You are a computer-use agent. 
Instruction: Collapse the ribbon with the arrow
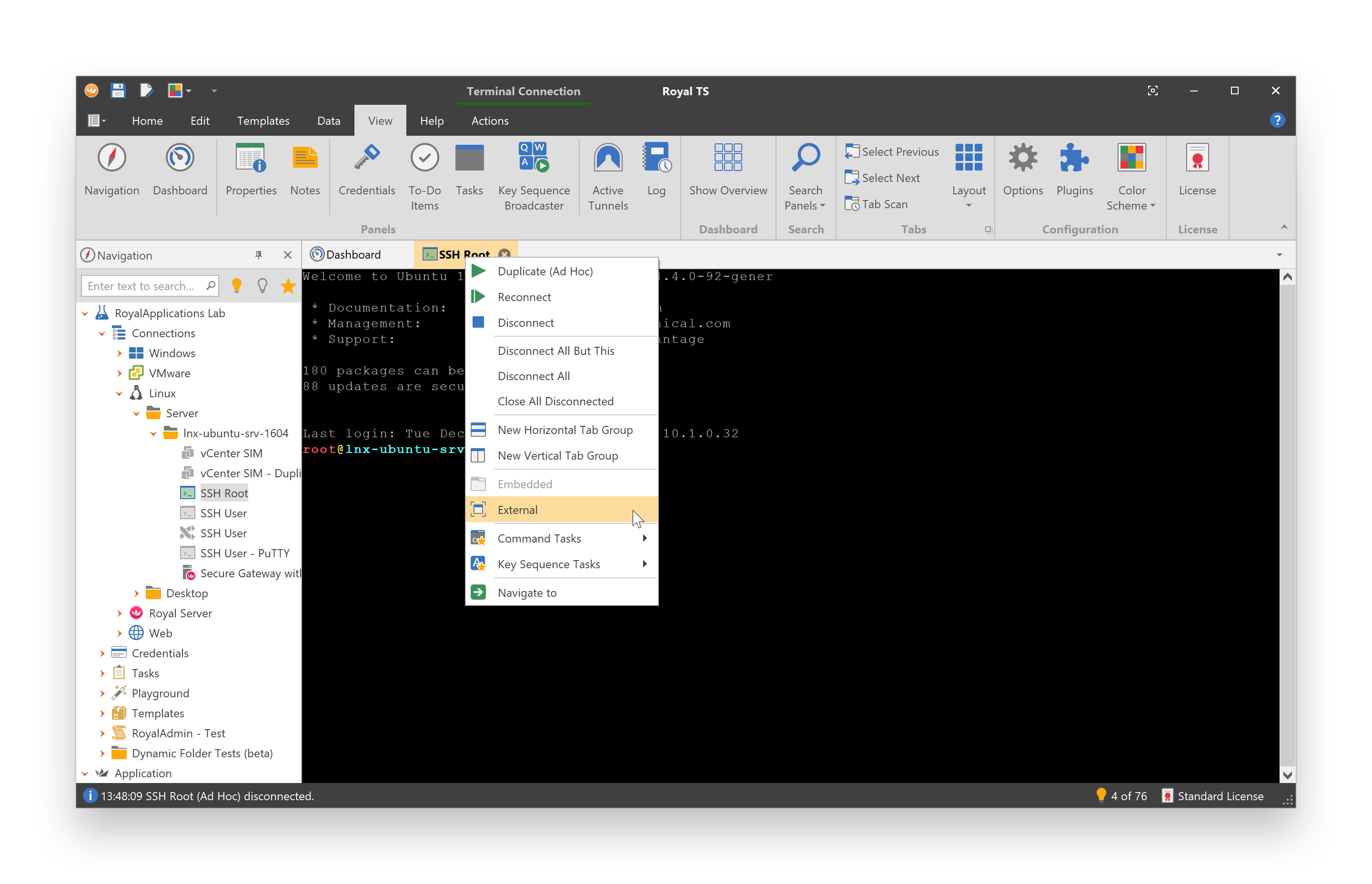1284,228
